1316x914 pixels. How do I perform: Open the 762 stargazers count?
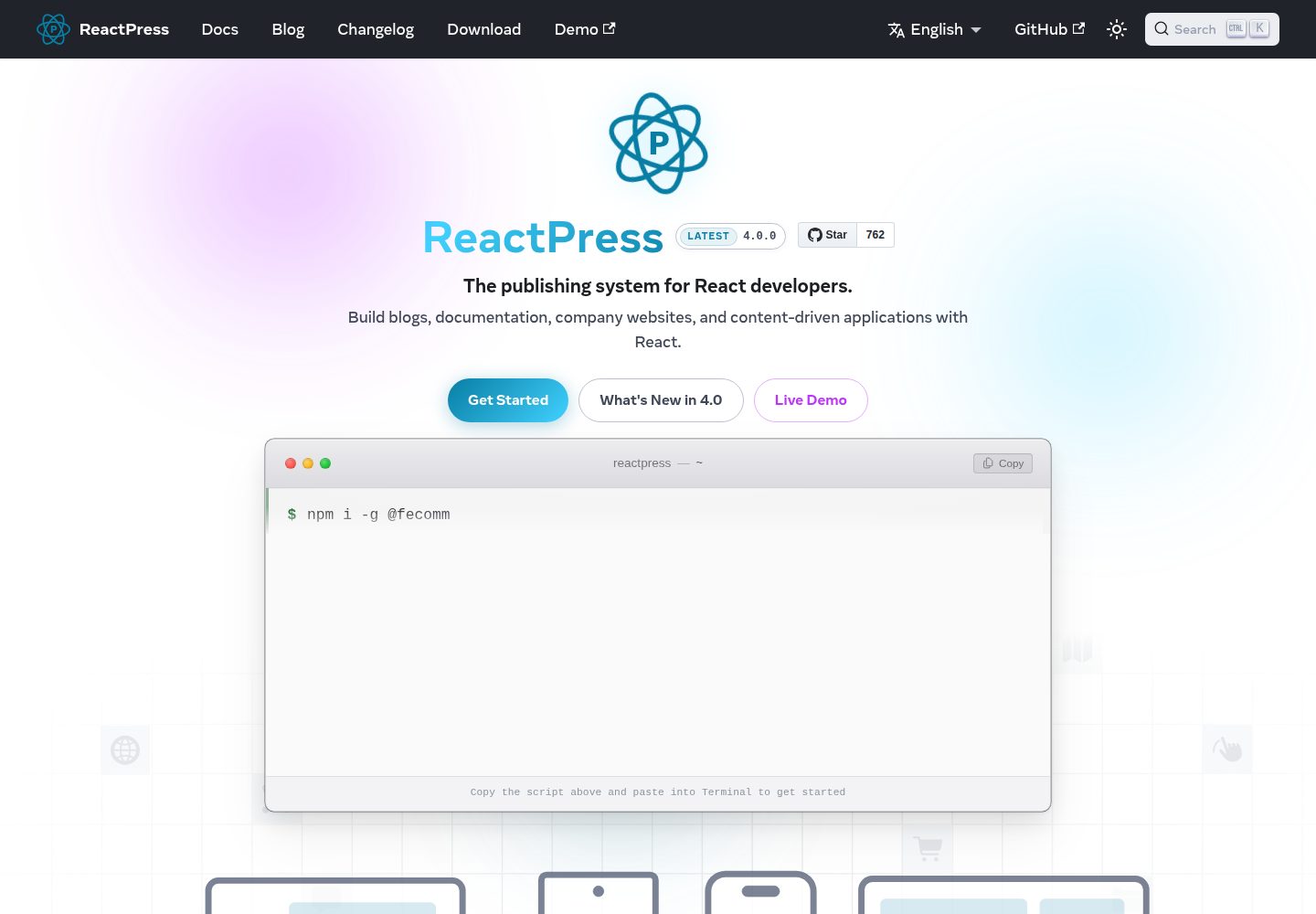tap(876, 235)
